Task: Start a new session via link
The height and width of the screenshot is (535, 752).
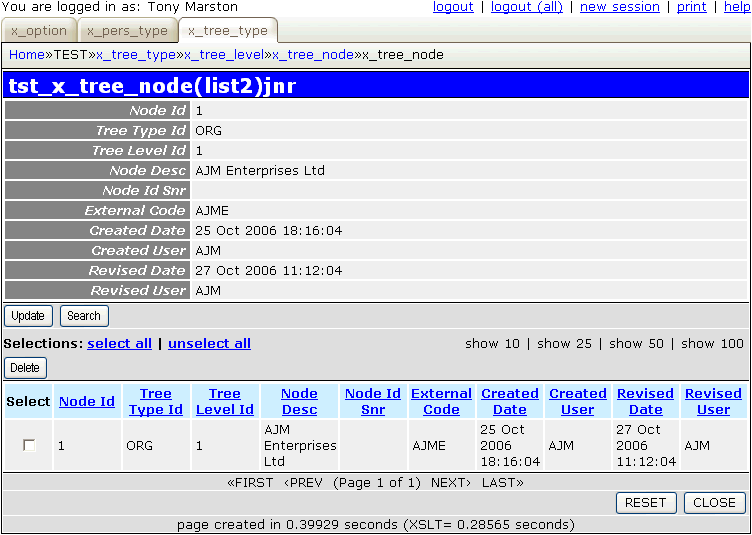Action: 620,7
